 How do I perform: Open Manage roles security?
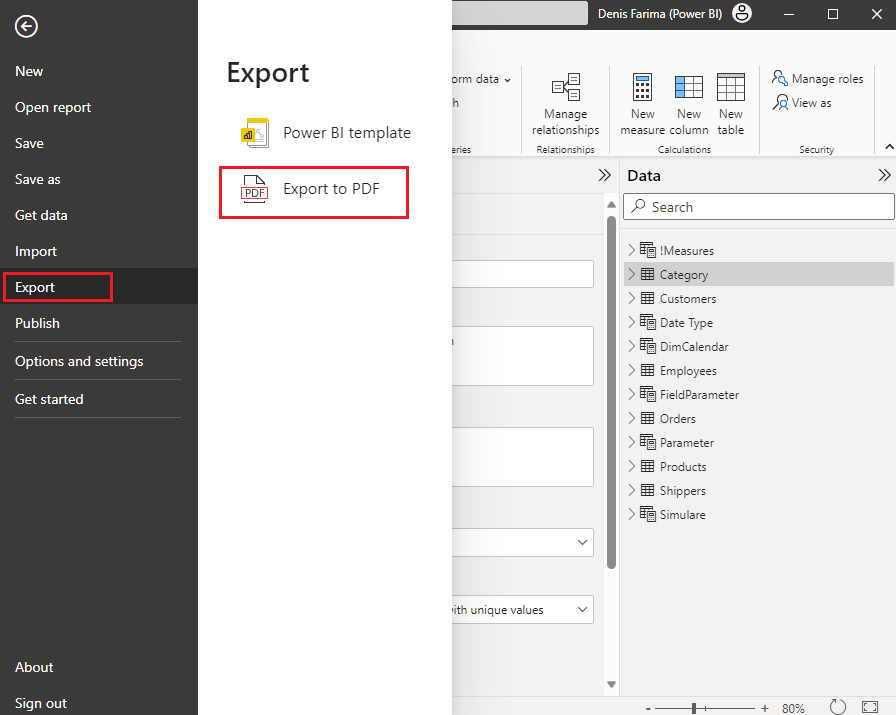tap(817, 79)
